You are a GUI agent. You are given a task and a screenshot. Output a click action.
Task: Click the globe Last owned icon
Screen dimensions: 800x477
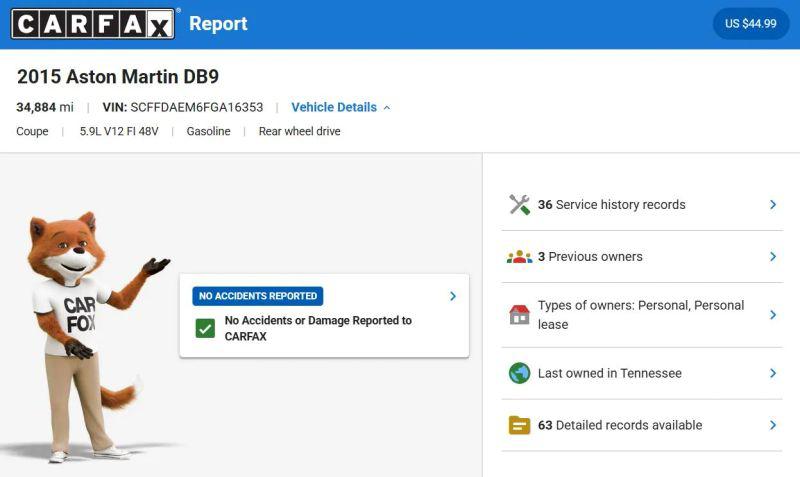(x=519, y=373)
